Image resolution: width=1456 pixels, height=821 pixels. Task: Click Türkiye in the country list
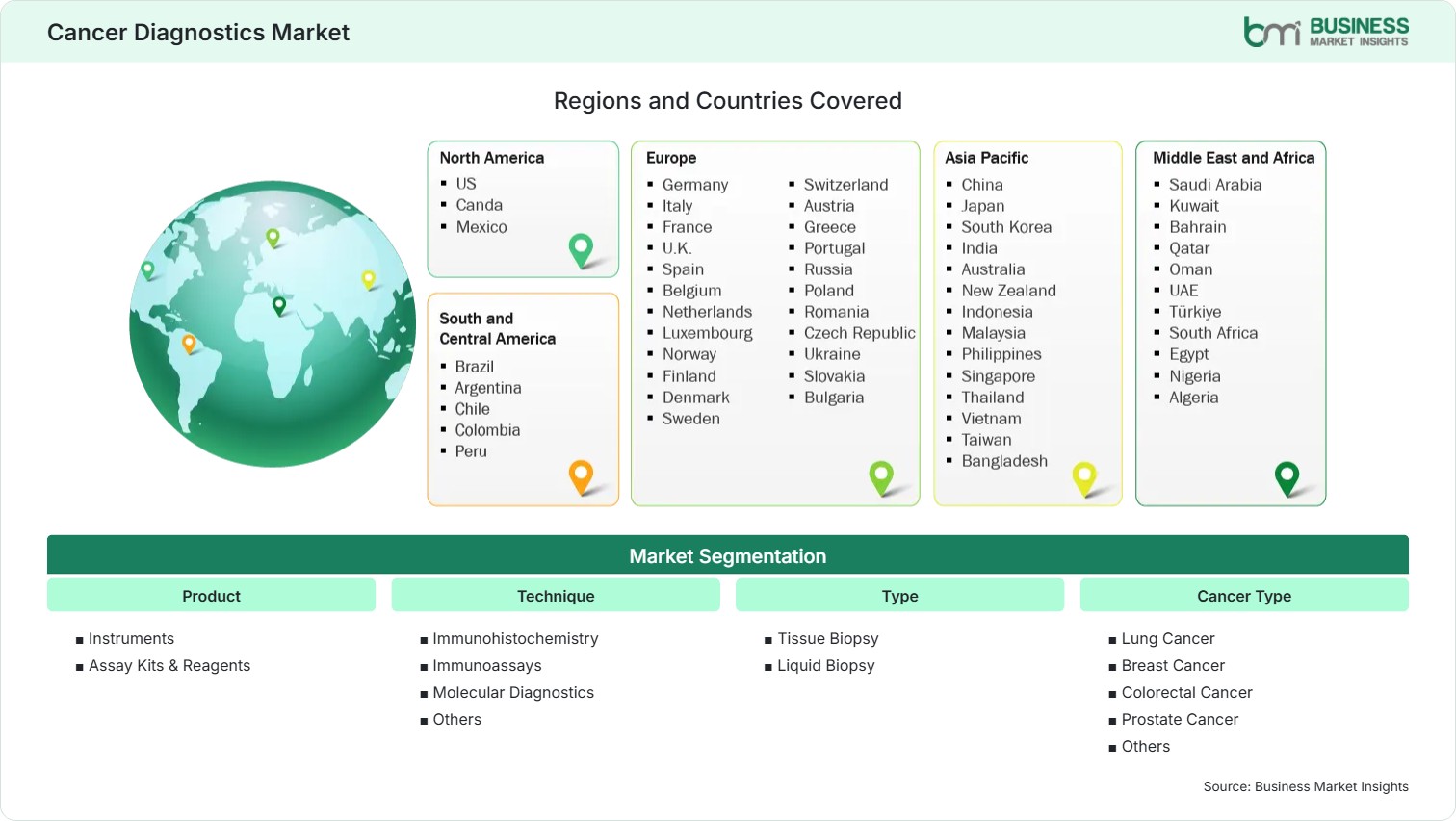[x=1195, y=312]
